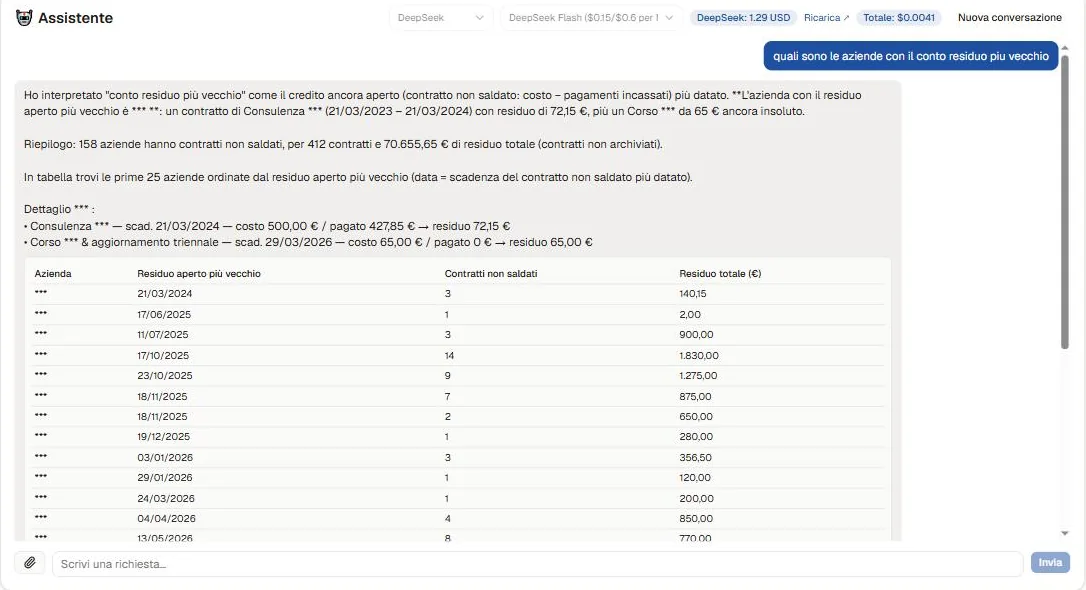Open the Ricarica top-up link
The image size is (1086, 590).
(826, 18)
